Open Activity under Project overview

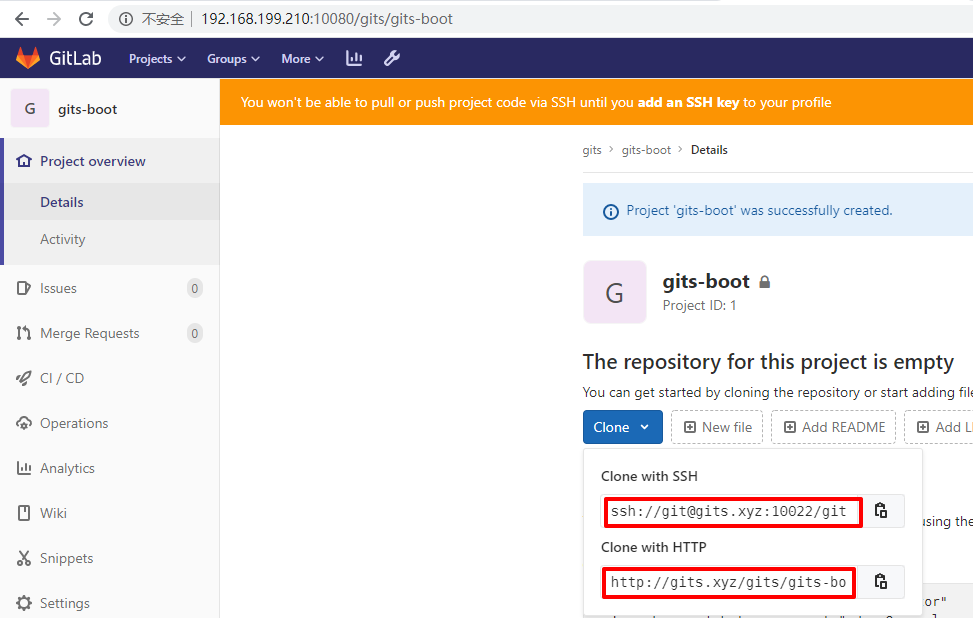[63, 240]
